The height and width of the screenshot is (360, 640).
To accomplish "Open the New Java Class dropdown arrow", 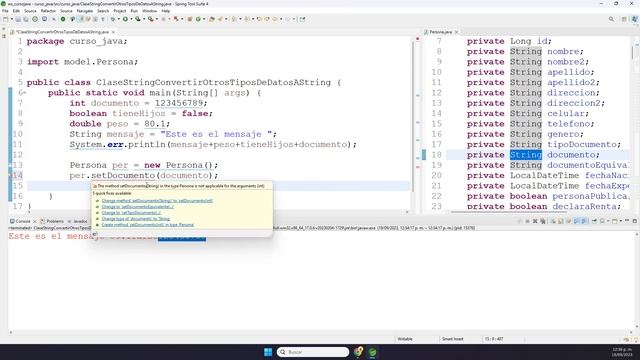I will (204, 19).
